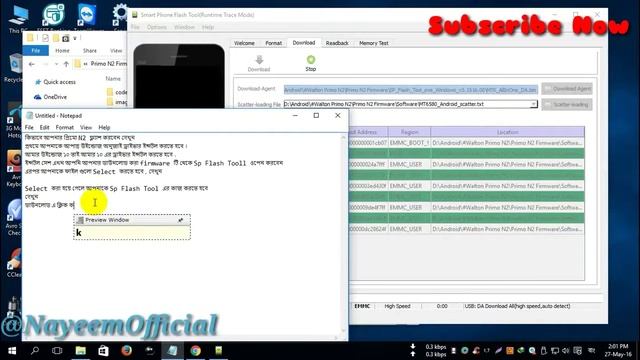Select the Download tab in Flash Tool
Viewport: 640px width, 360px height.
point(304,42)
